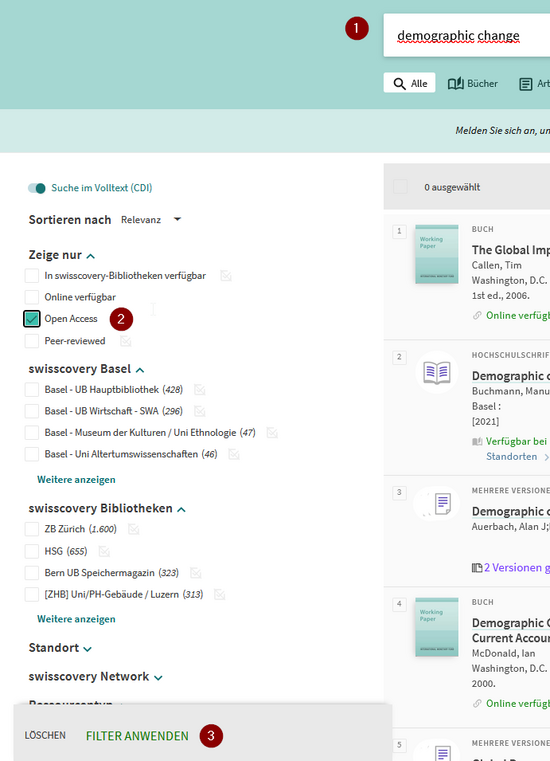Check [ZHB] Uni/PH-Gebäude / Luzern
Viewport: 550px width, 761px height.
pyautogui.click(x=32, y=595)
